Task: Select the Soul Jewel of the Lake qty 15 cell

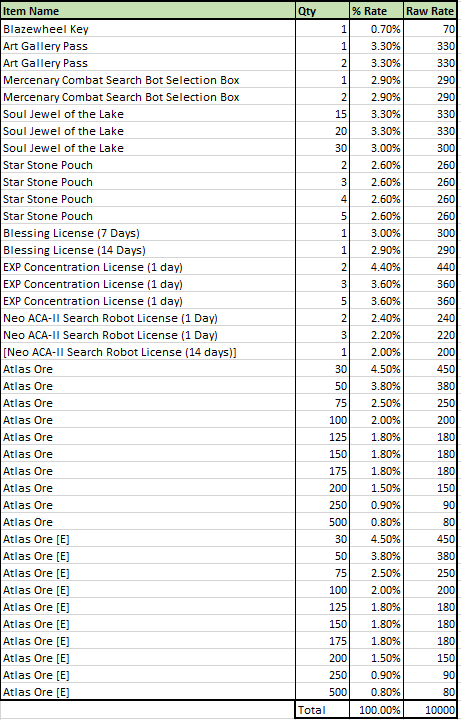Action: pos(322,114)
